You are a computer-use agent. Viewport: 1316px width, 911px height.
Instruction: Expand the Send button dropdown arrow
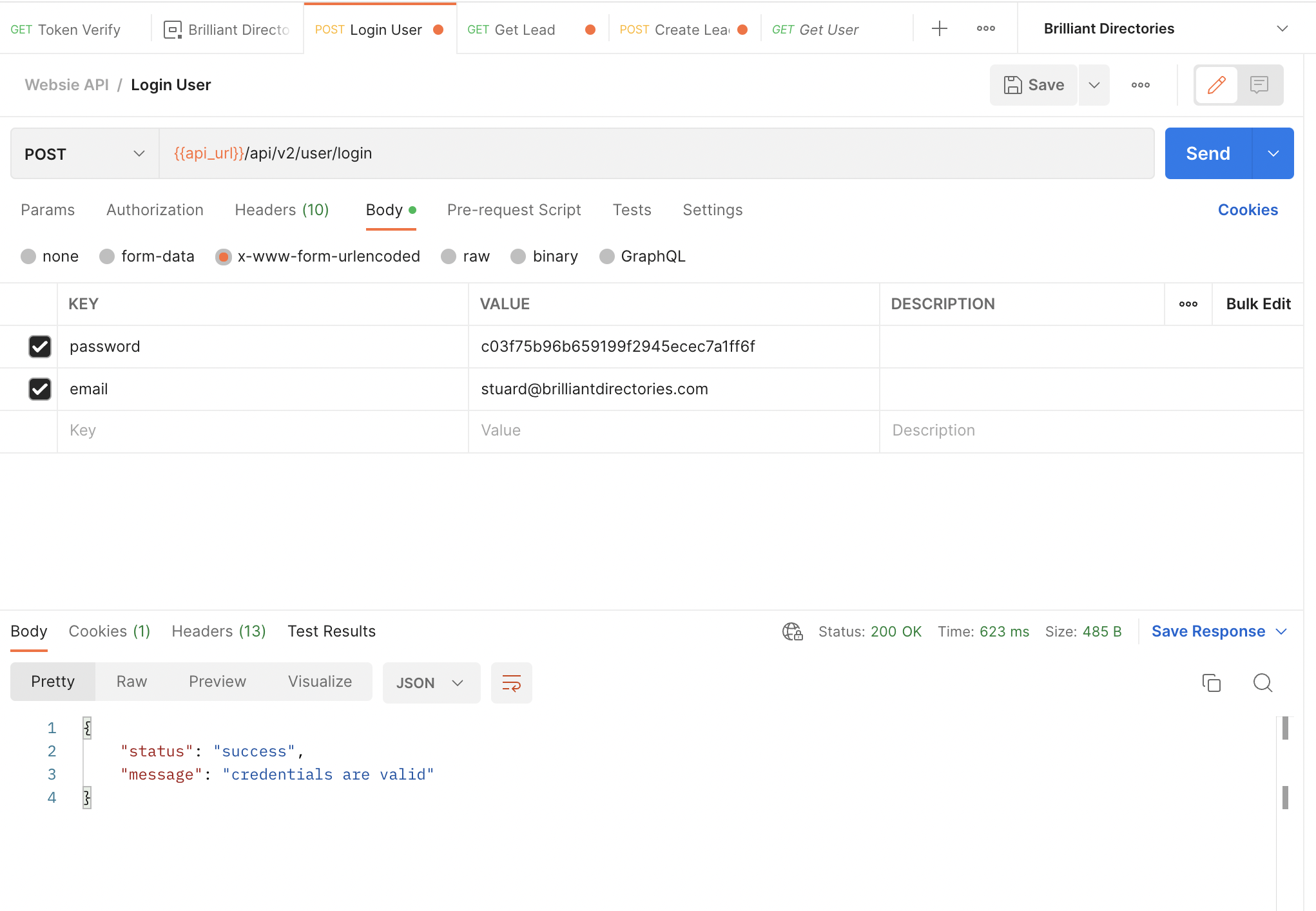(x=1273, y=153)
